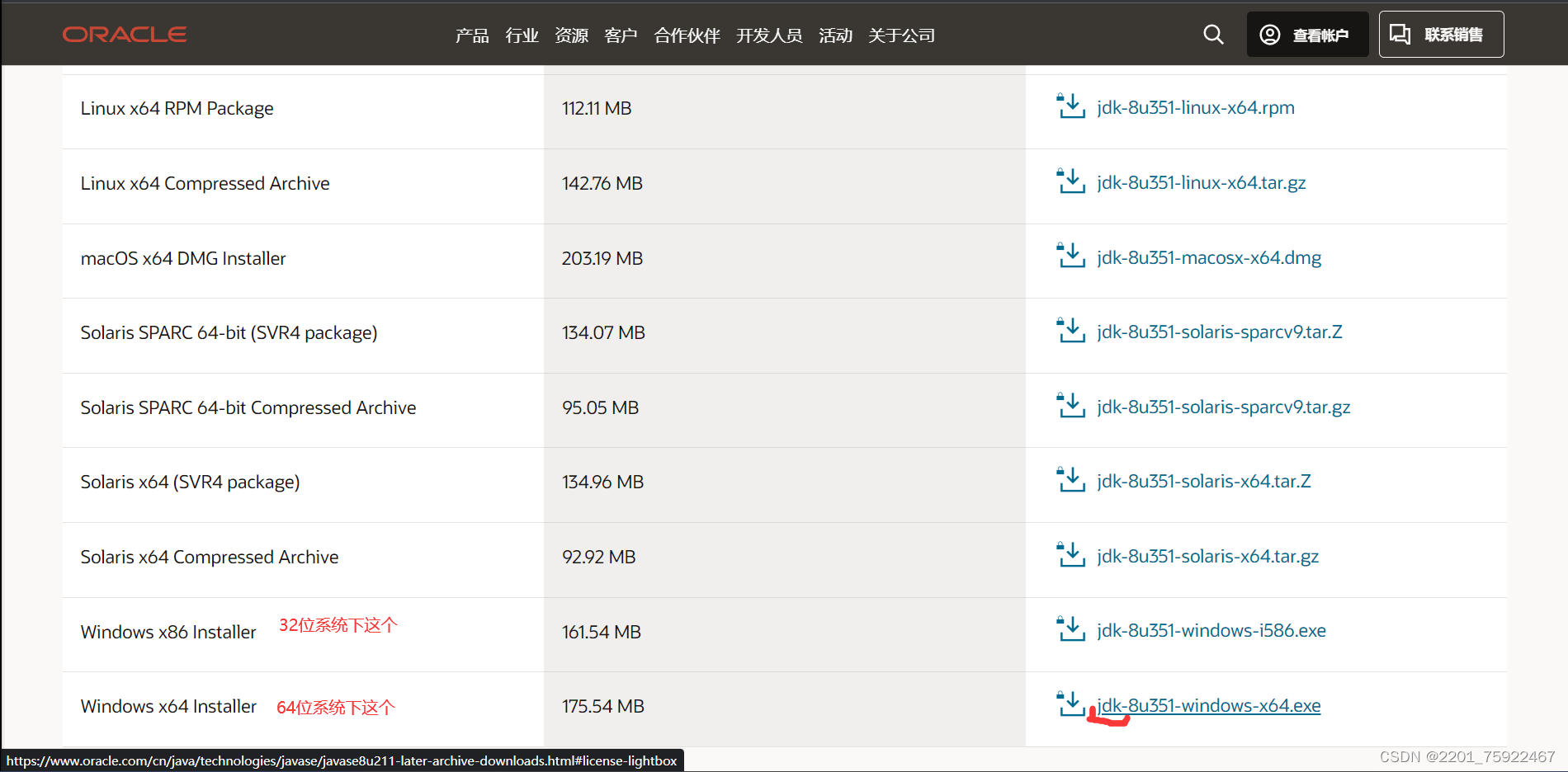1568x772 pixels.
Task: Click the 142.76 MB size cell
Action: coord(784,186)
